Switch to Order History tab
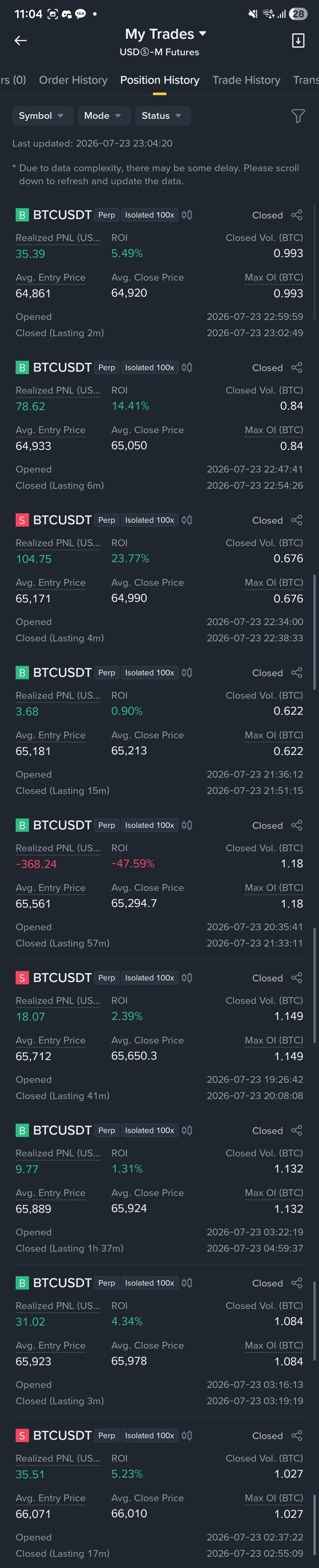 point(73,80)
